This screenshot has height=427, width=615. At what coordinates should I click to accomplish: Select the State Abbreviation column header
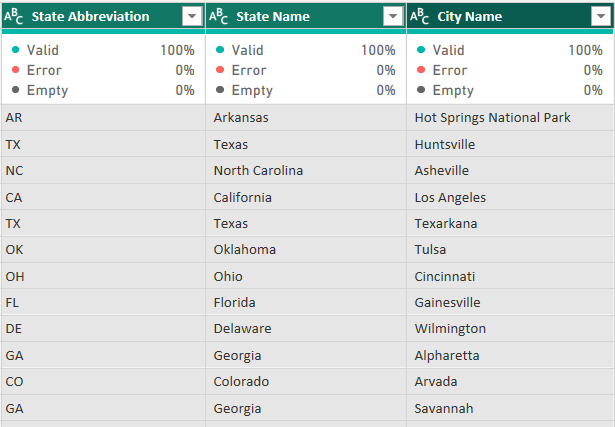point(104,16)
